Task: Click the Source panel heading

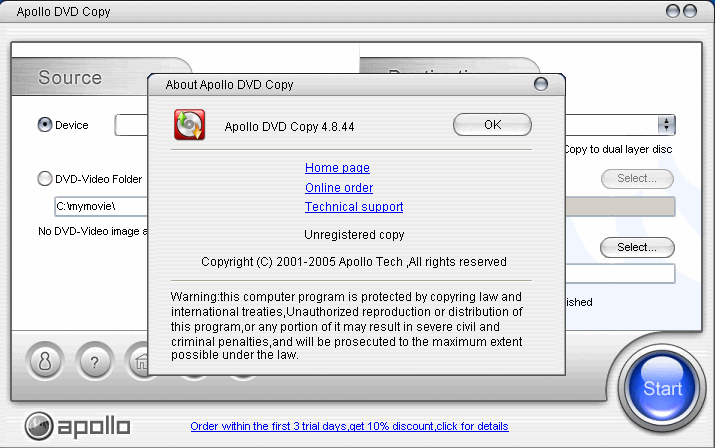Action: (70, 78)
